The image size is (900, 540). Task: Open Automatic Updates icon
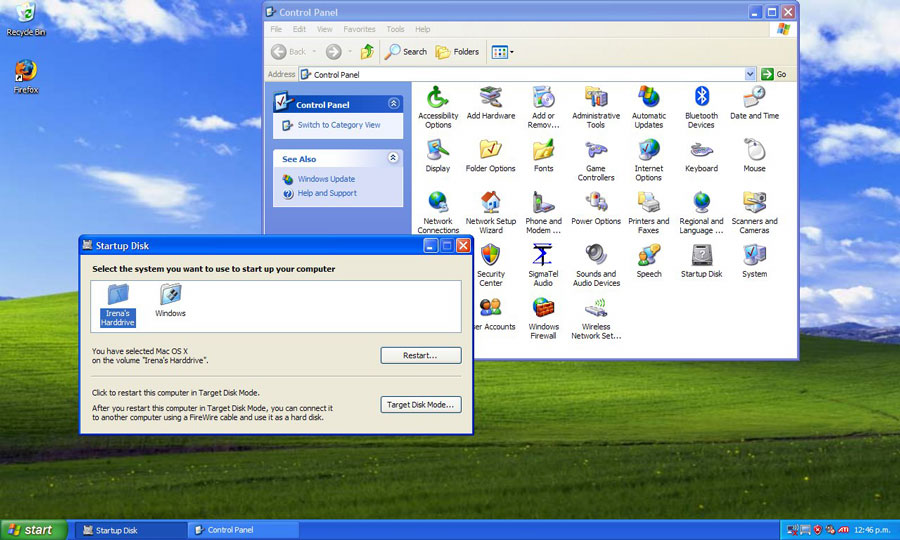click(649, 107)
